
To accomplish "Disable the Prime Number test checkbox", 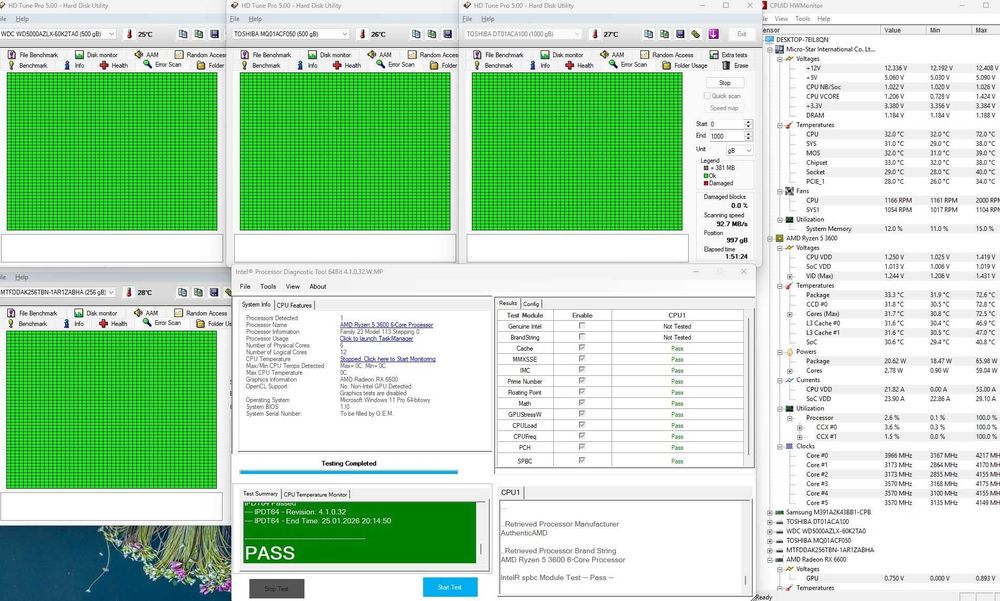I will pyautogui.click(x=581, y=381).
